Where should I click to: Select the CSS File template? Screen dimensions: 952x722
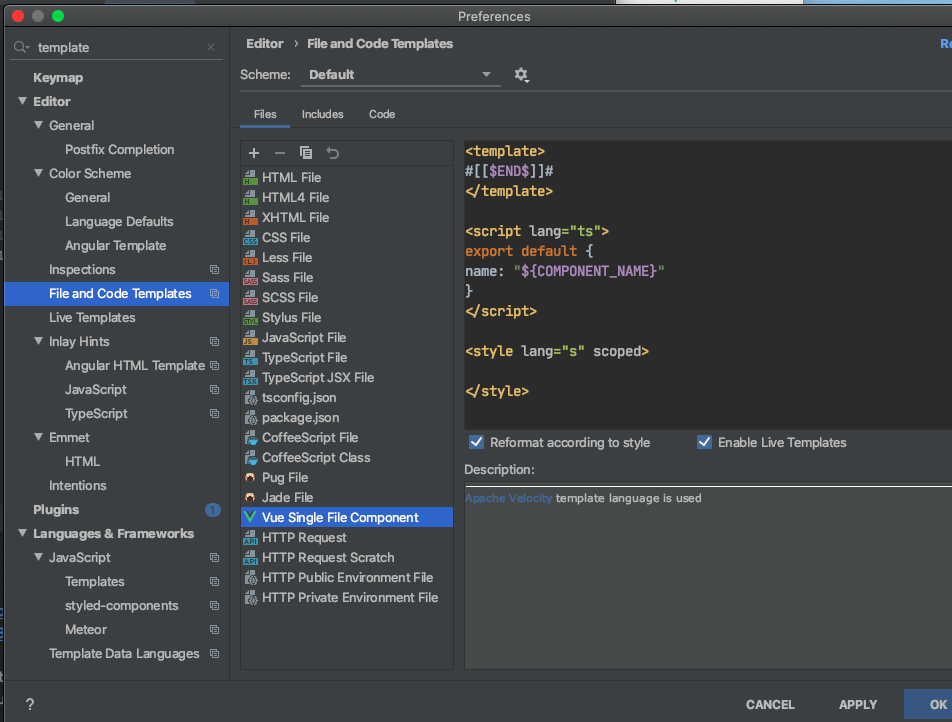click(x=347, y=237)
